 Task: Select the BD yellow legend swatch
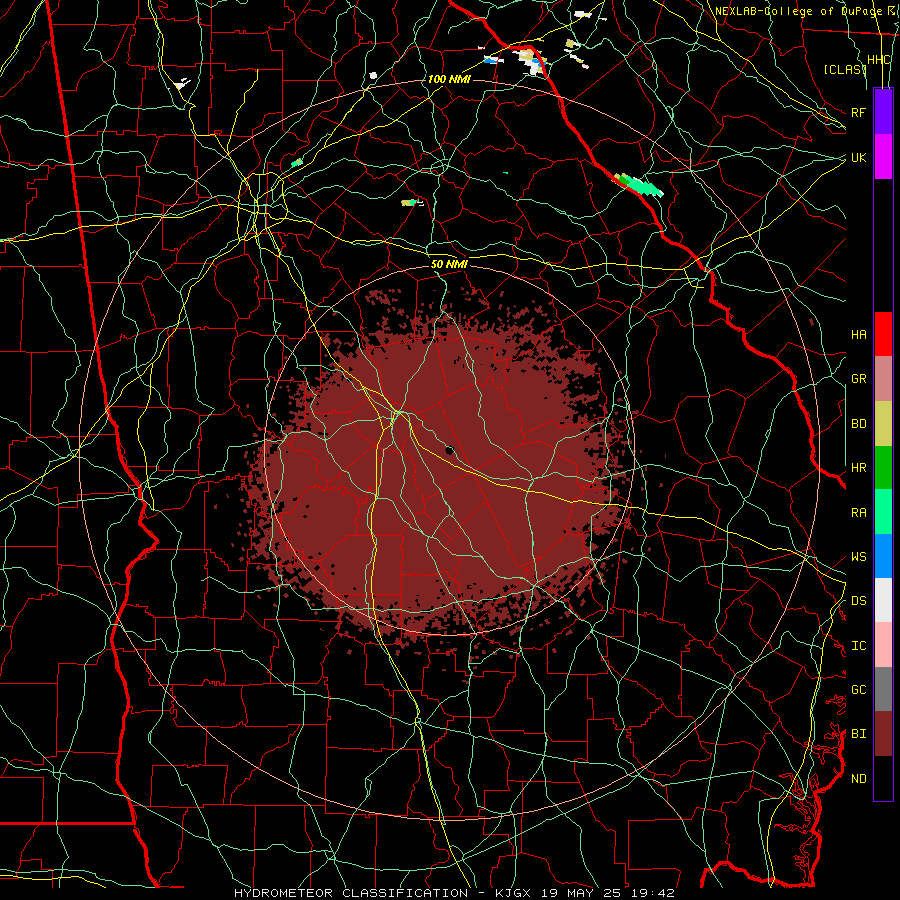[x=883, y=424]
